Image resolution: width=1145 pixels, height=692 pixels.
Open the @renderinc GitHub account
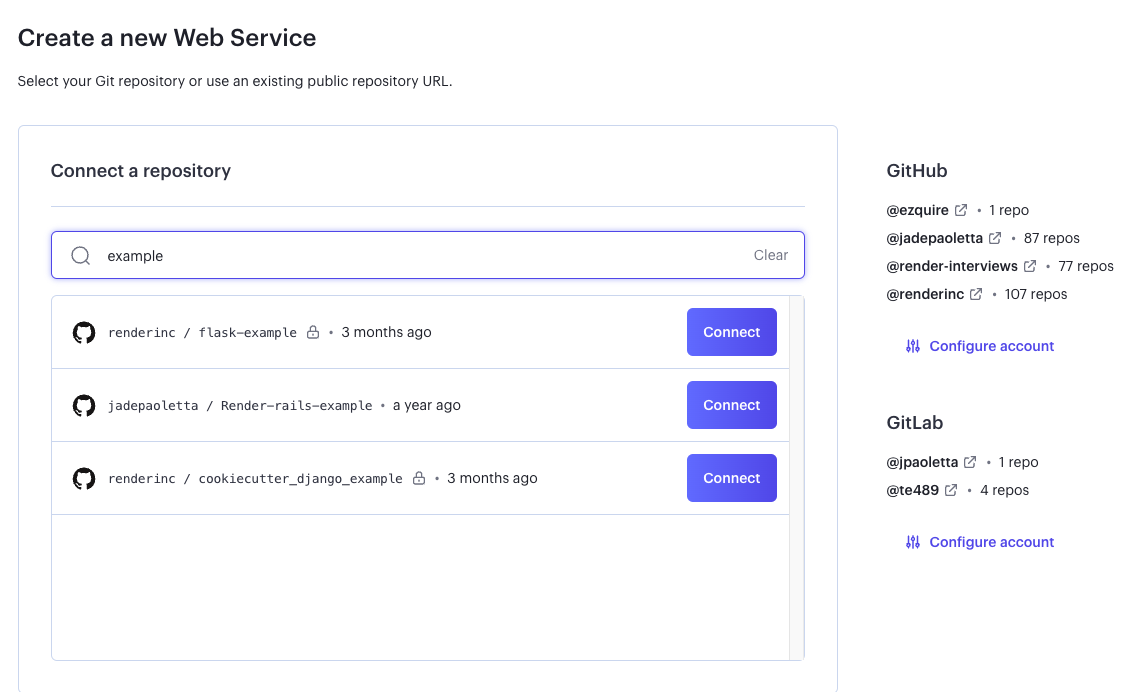point(925,294)
